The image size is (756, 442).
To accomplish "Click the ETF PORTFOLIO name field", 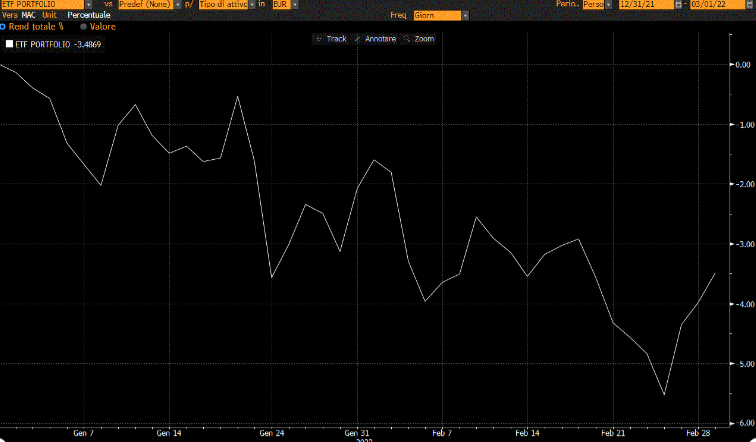I will 40,5.
